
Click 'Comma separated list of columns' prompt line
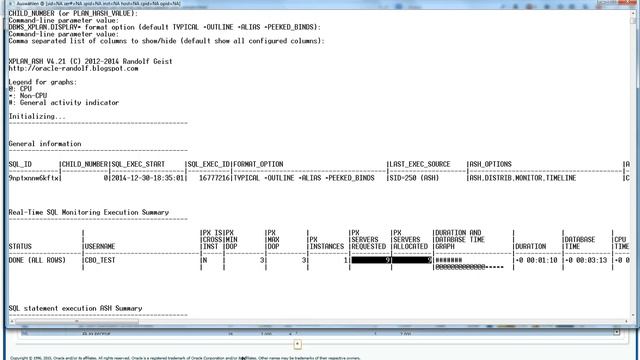(167, 41)
